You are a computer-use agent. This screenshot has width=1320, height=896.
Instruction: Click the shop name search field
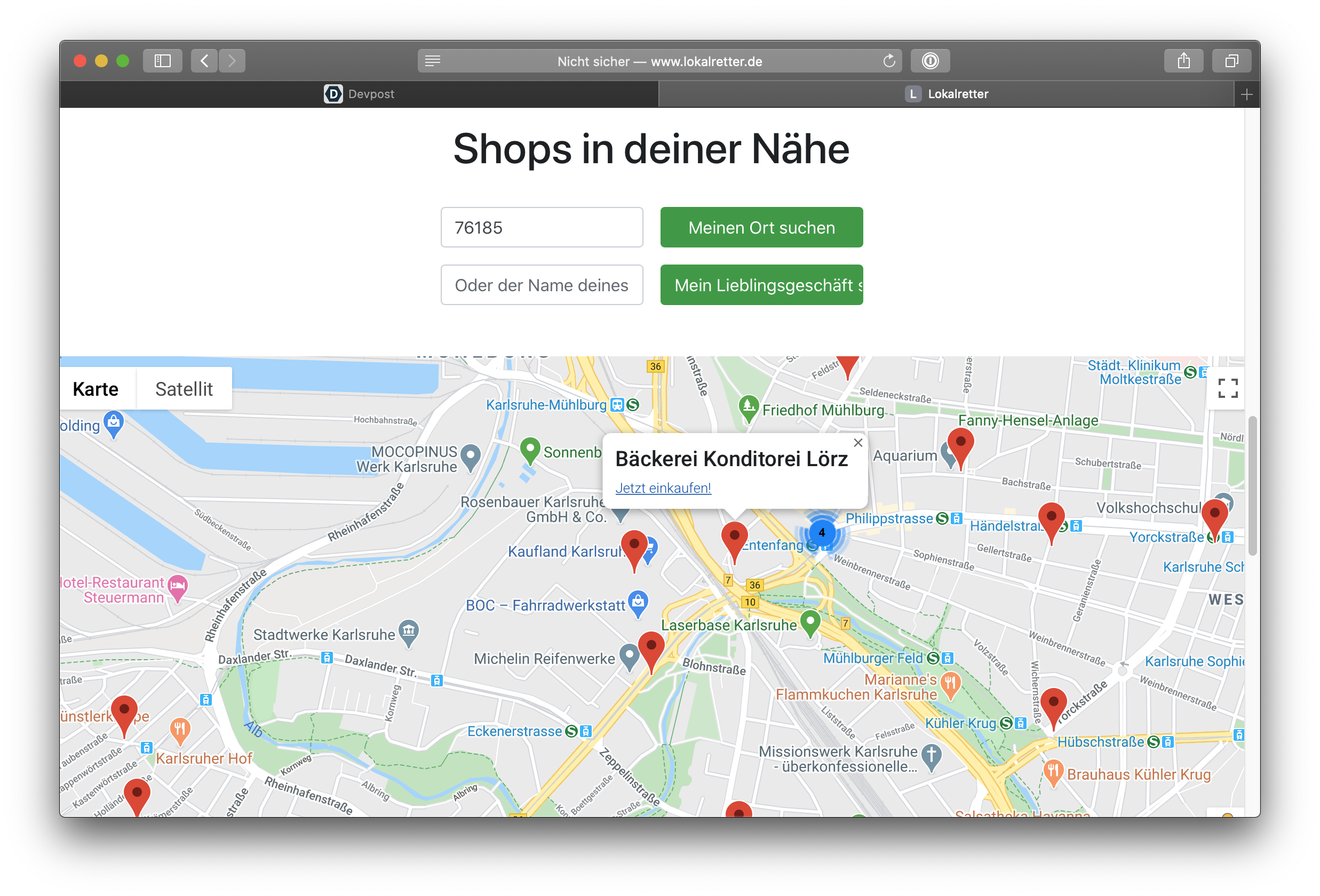[542, 285]
